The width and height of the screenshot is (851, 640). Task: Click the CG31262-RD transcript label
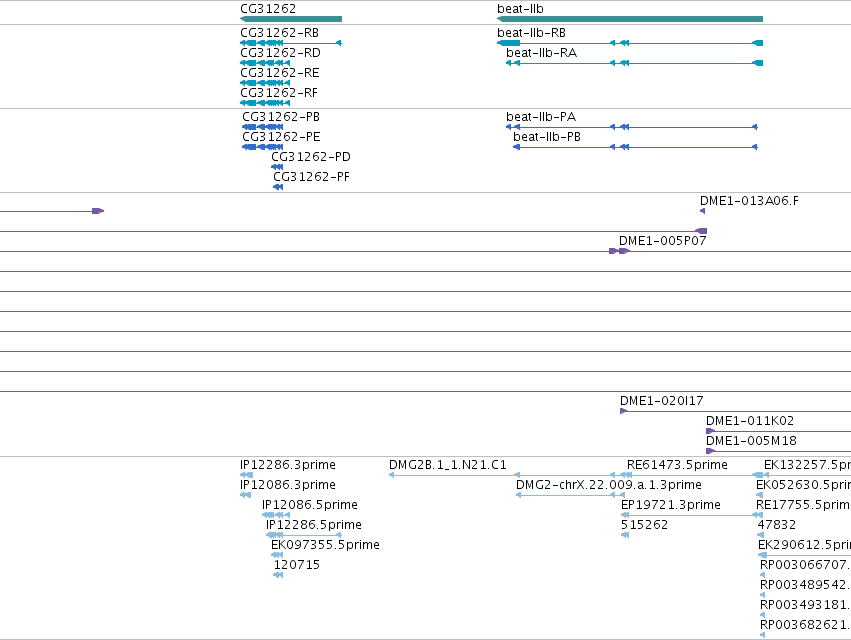[x=280, y=53]
